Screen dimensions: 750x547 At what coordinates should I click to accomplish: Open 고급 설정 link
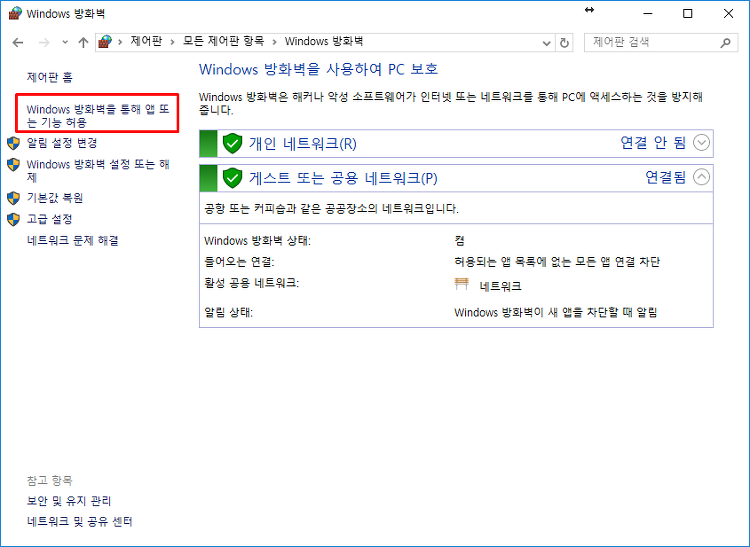coord(50,219)
